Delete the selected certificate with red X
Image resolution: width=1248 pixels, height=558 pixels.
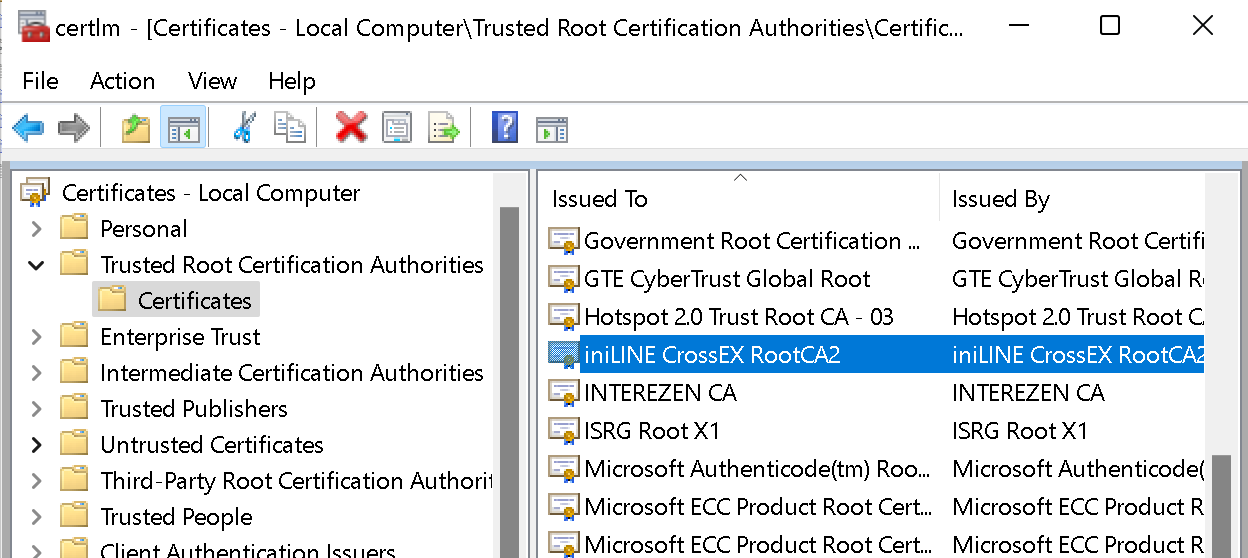pos(351,128)
